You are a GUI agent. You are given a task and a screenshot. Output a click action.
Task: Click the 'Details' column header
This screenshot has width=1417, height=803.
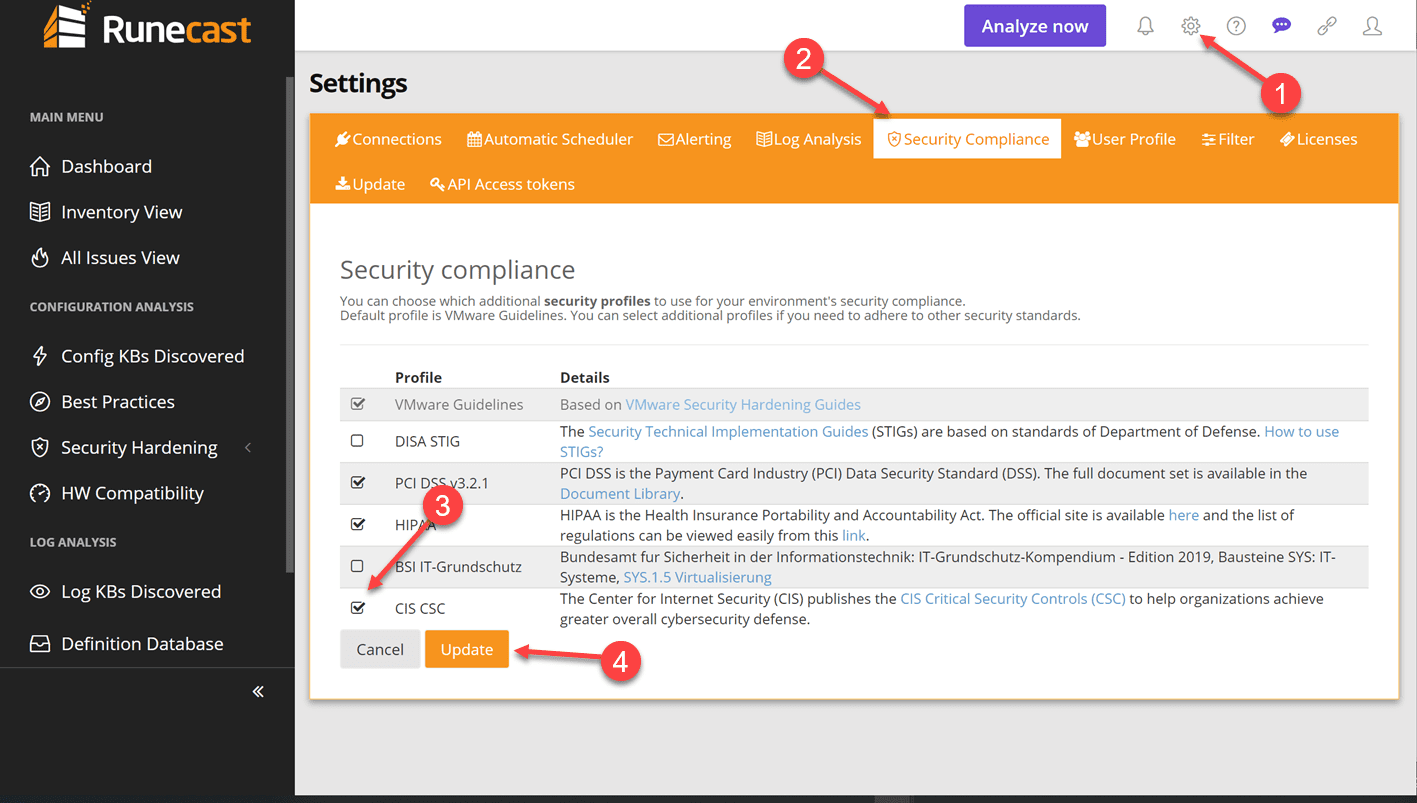[584, 377]
